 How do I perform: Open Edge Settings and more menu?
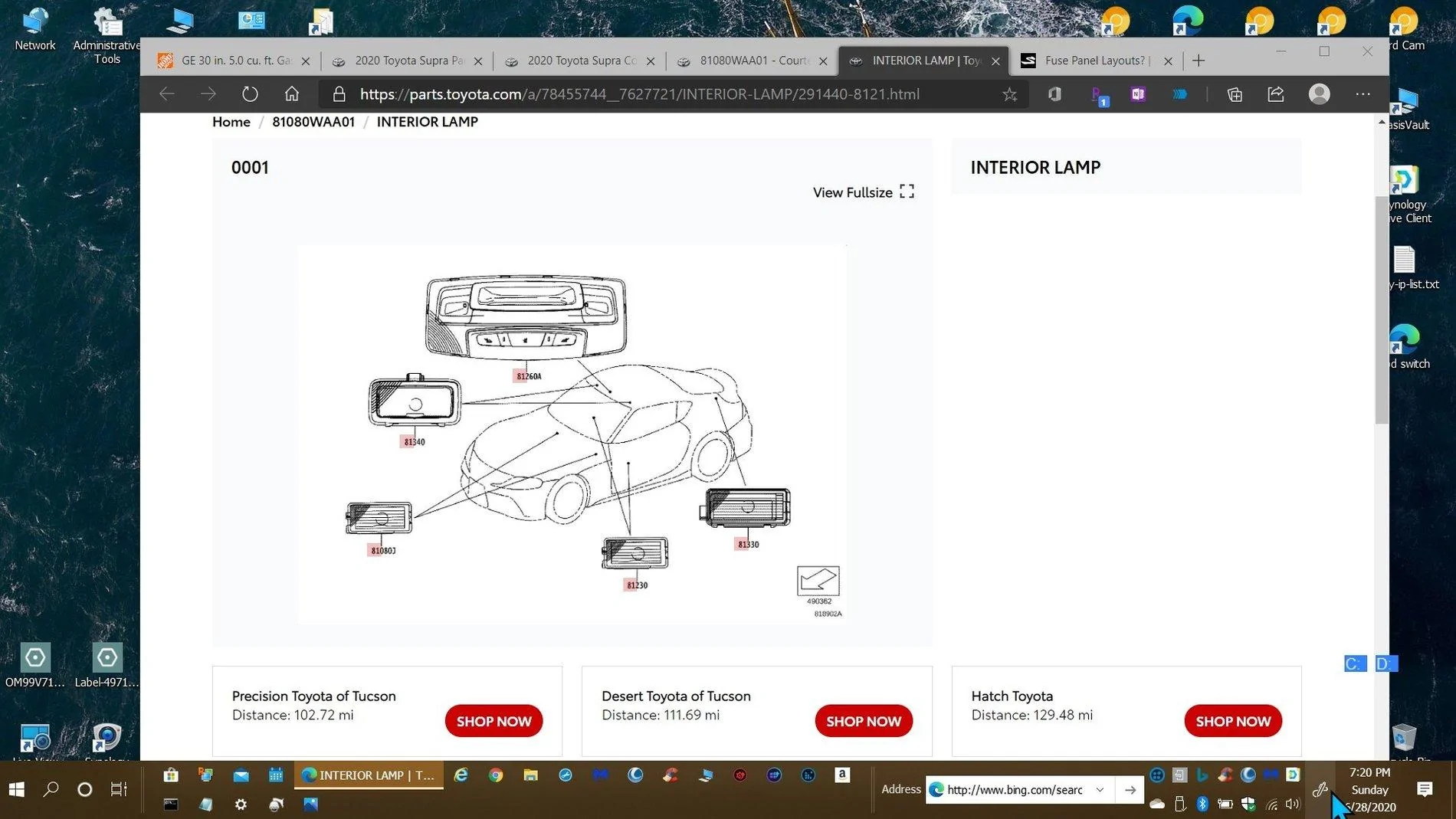tap(1363, 94)
